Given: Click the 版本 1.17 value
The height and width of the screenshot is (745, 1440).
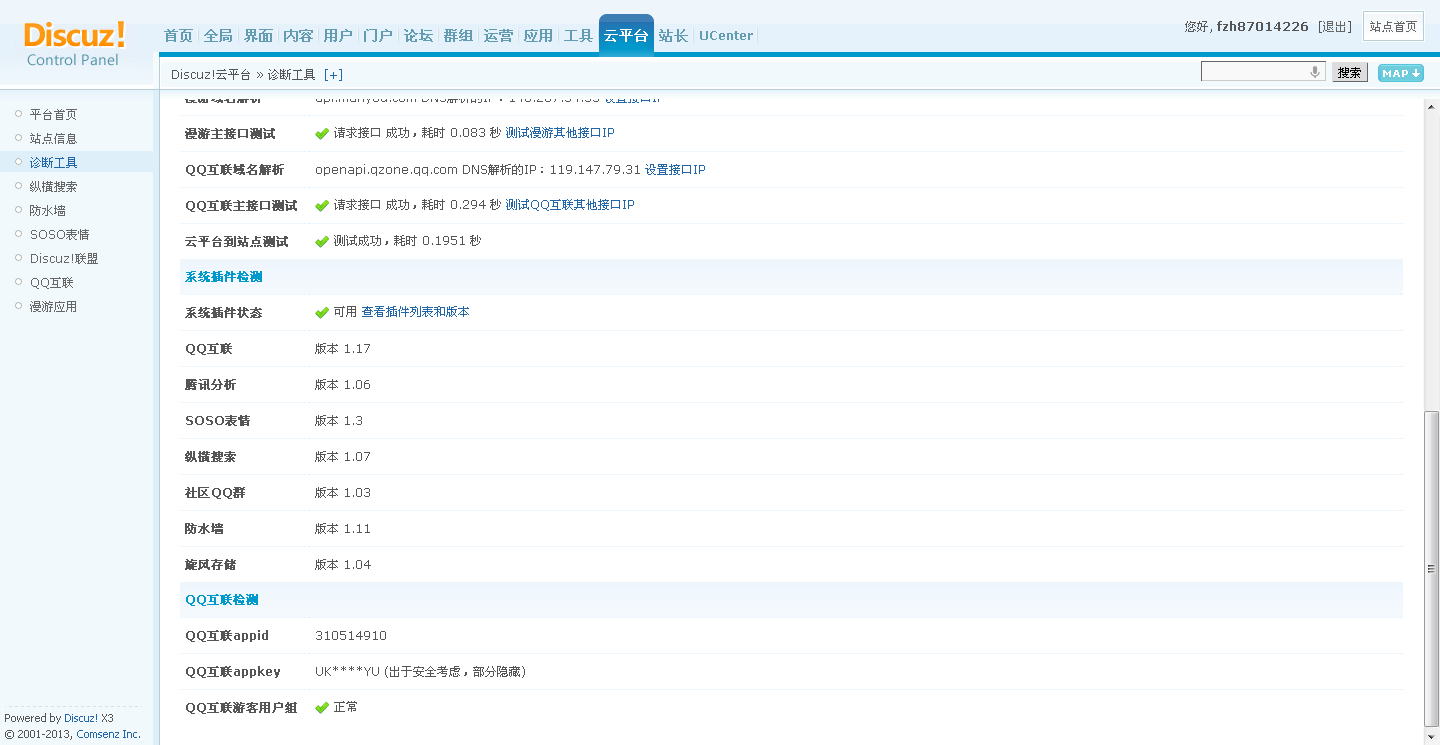Looking at the screenshot, I should point(343,349).
